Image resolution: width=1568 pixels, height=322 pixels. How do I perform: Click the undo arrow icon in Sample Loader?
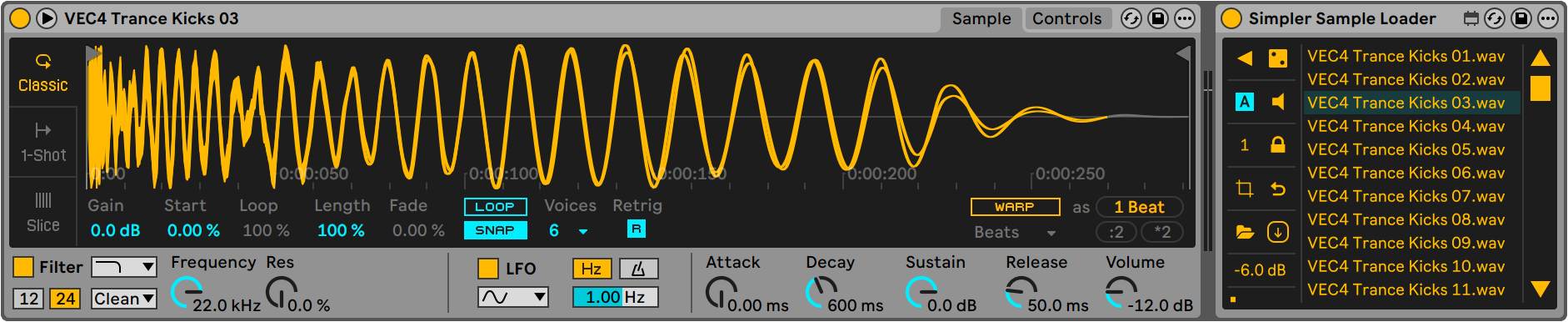[x=1277, y=189]
